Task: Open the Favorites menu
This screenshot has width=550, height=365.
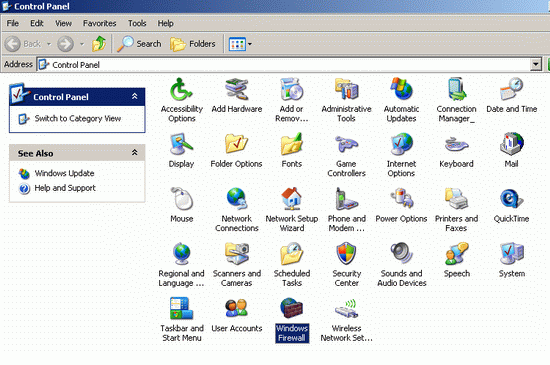Action: coord(100,23)
